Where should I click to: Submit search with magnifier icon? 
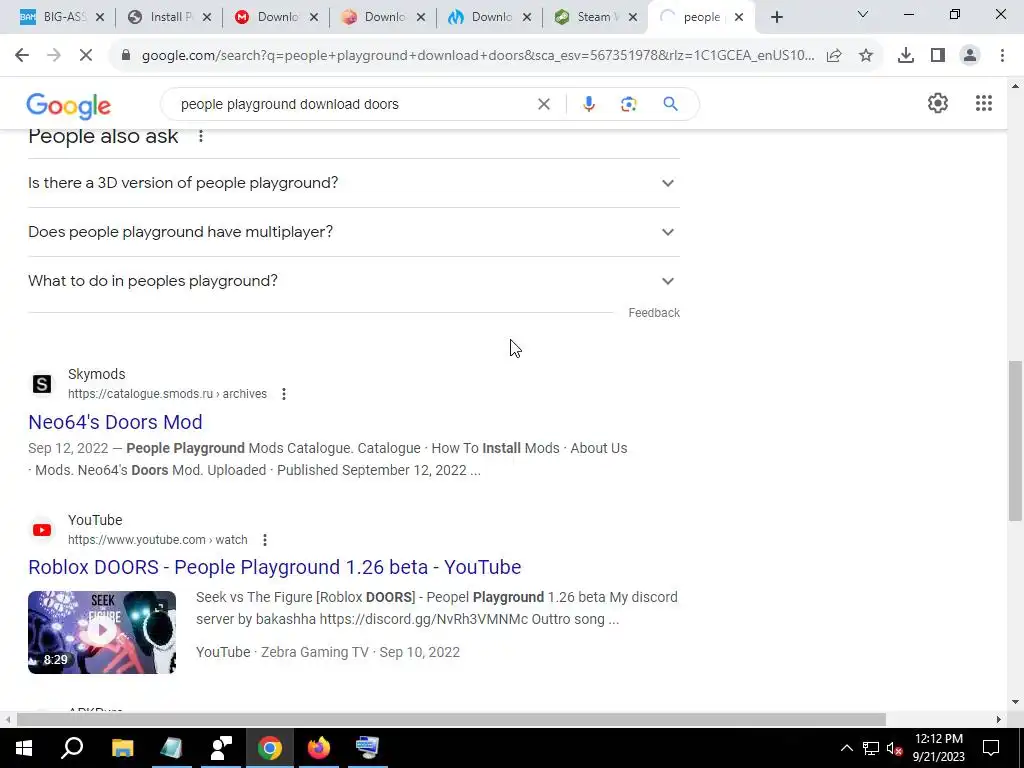(x=670, y=104)
